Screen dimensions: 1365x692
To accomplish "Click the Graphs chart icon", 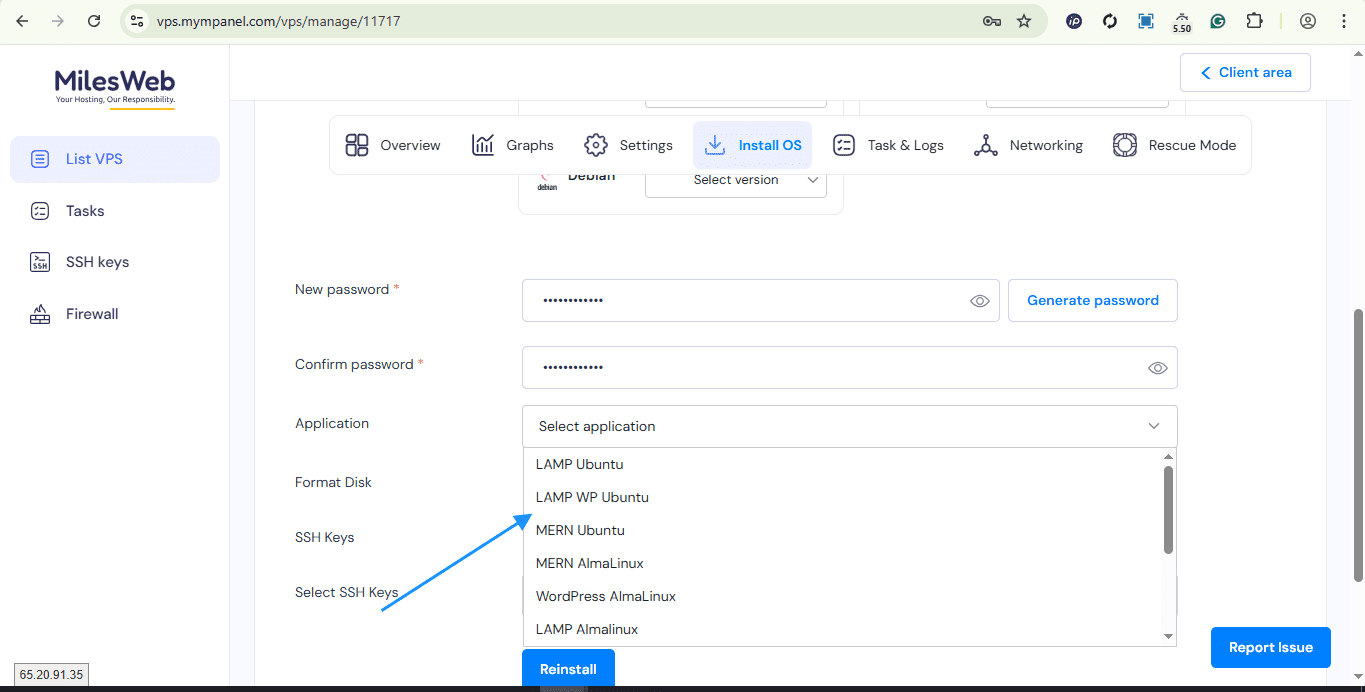I will [x=483, y=145].
